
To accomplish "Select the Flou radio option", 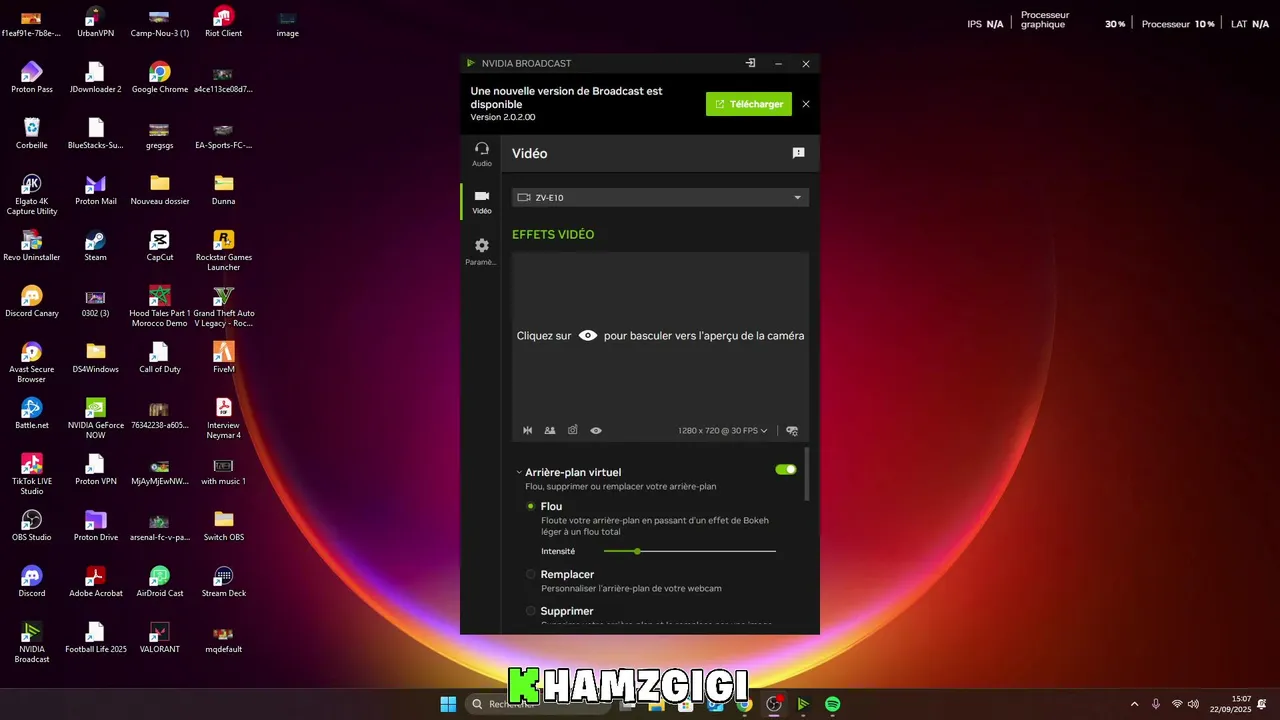I will click(x=531, y=506).
